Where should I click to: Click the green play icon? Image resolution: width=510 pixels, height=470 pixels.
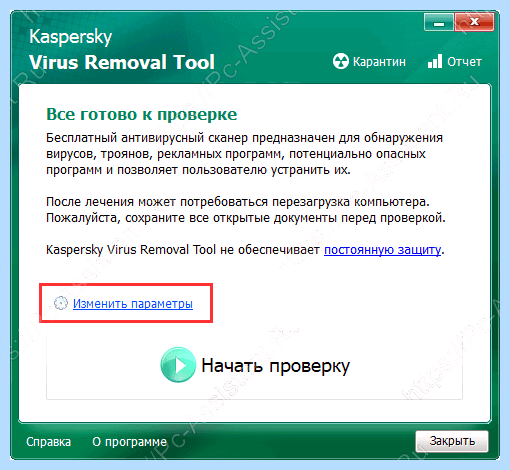(178, 365)
